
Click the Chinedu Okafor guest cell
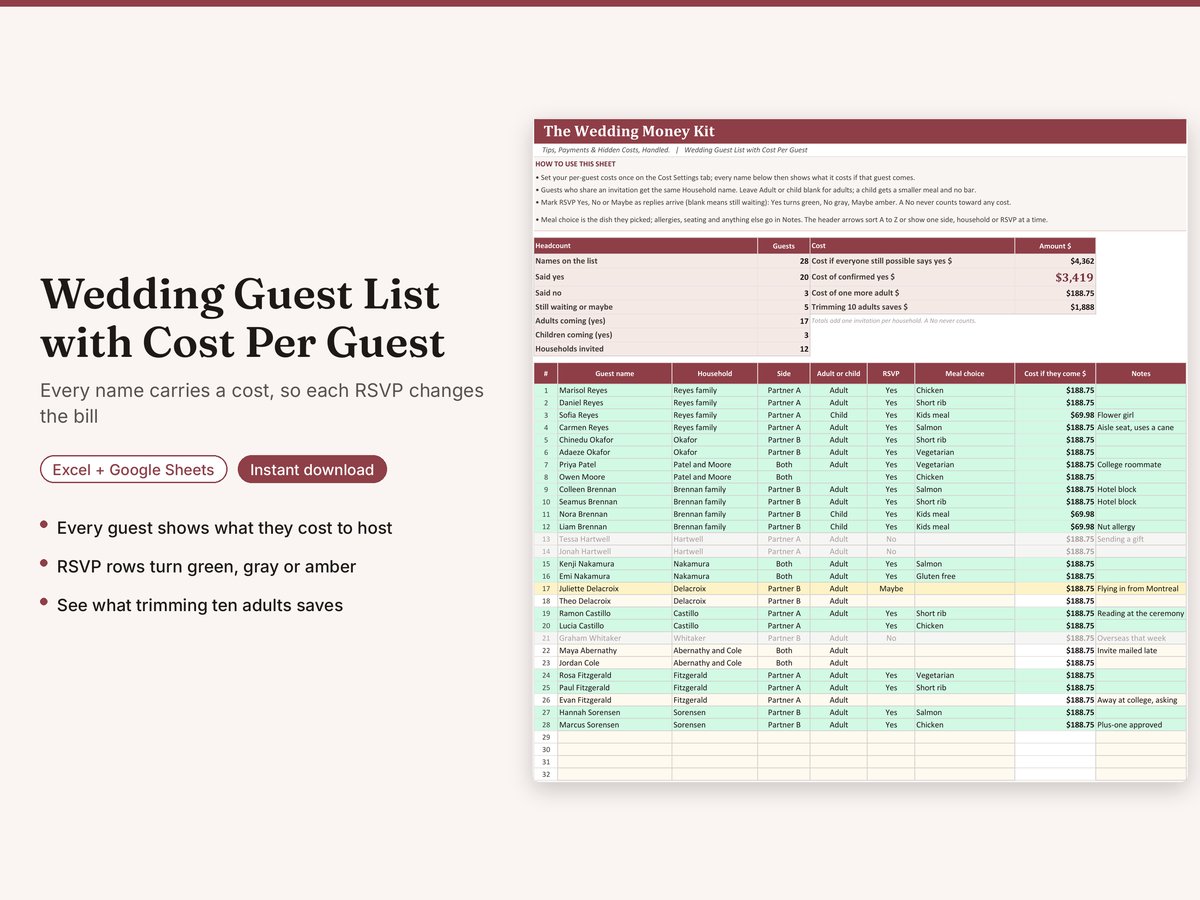(614, 440)
